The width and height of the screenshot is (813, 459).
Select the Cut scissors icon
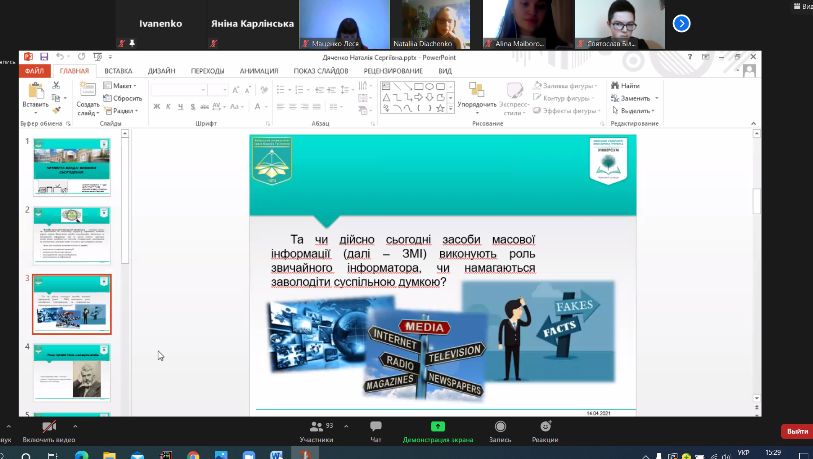coord(57,87)
